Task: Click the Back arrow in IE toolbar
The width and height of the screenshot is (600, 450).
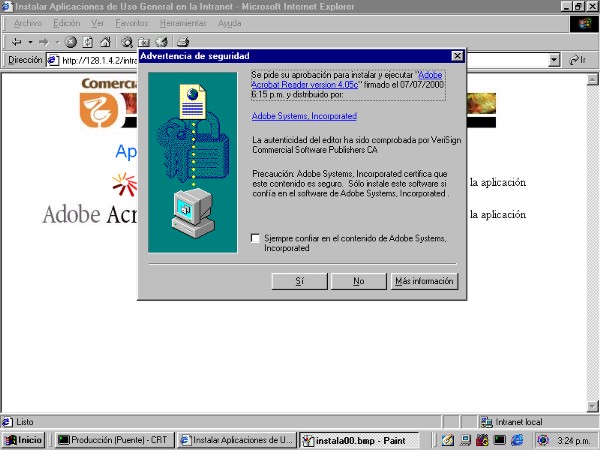Action: click(x=17, y=42)
